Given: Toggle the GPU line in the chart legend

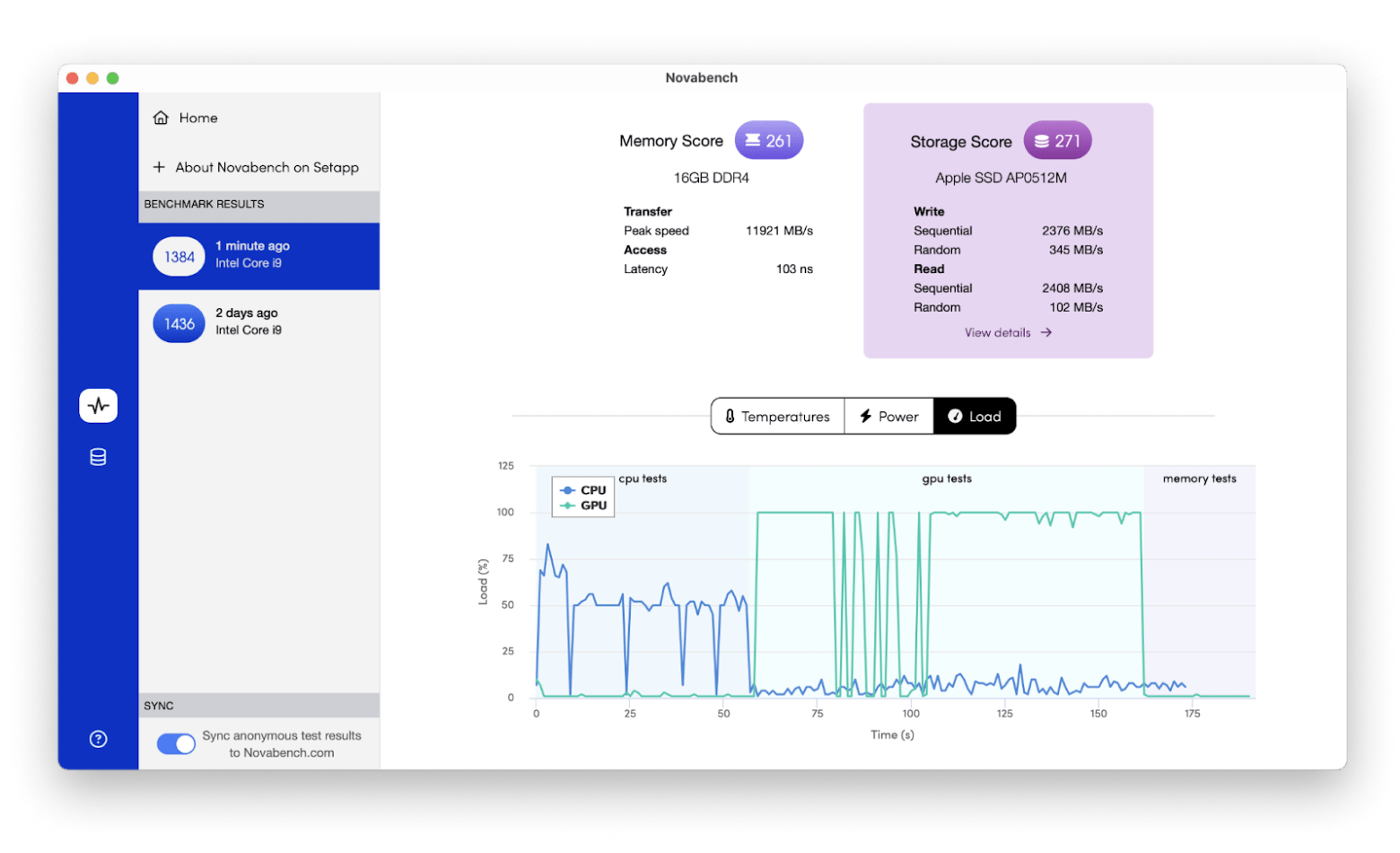Looking at the screenshot, I should [x=582, y=507].
